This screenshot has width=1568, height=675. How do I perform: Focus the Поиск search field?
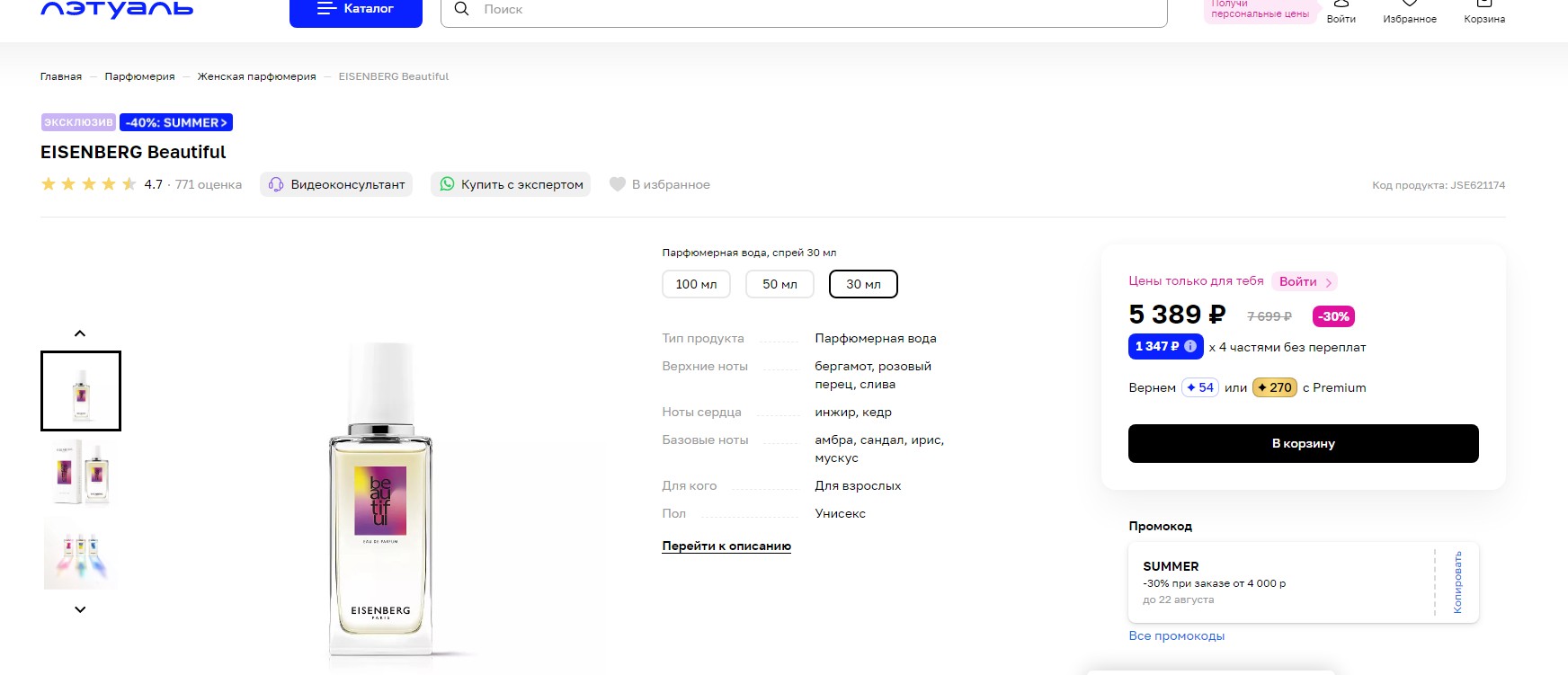(804, 11)
